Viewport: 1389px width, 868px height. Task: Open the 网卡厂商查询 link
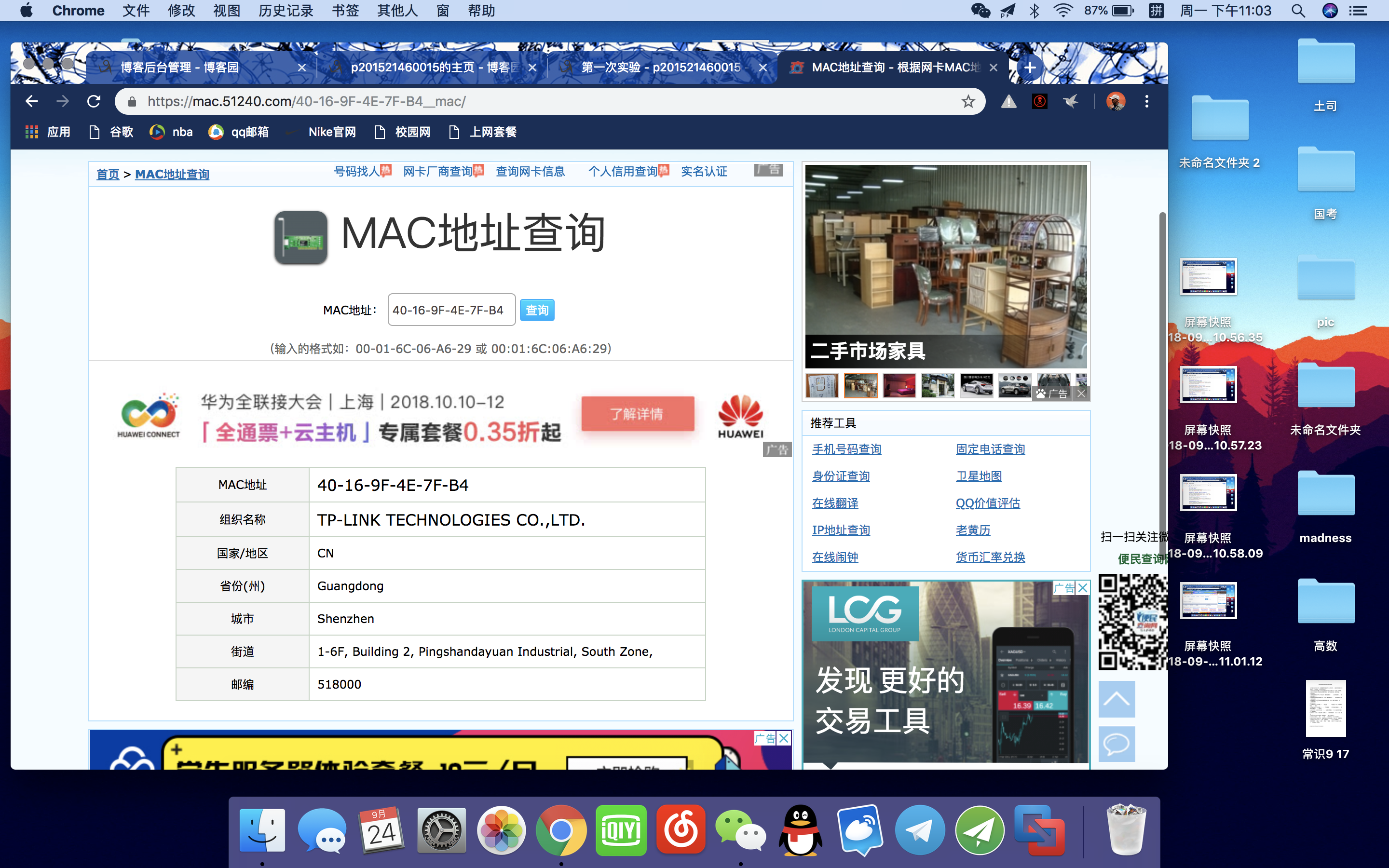[x=437, y=171]
